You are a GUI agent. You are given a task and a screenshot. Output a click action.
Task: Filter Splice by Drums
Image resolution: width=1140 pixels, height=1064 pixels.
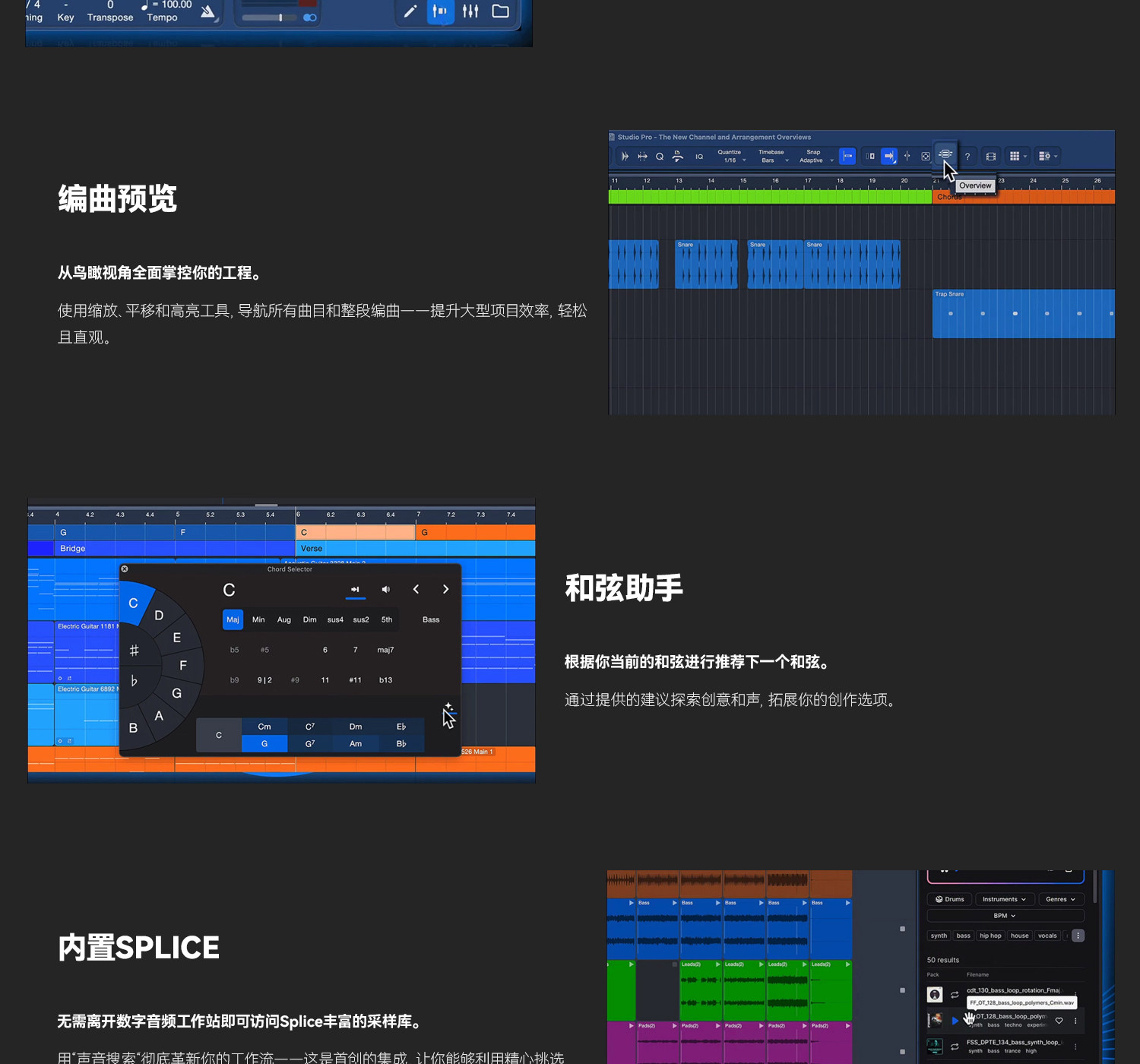point(950,899)
